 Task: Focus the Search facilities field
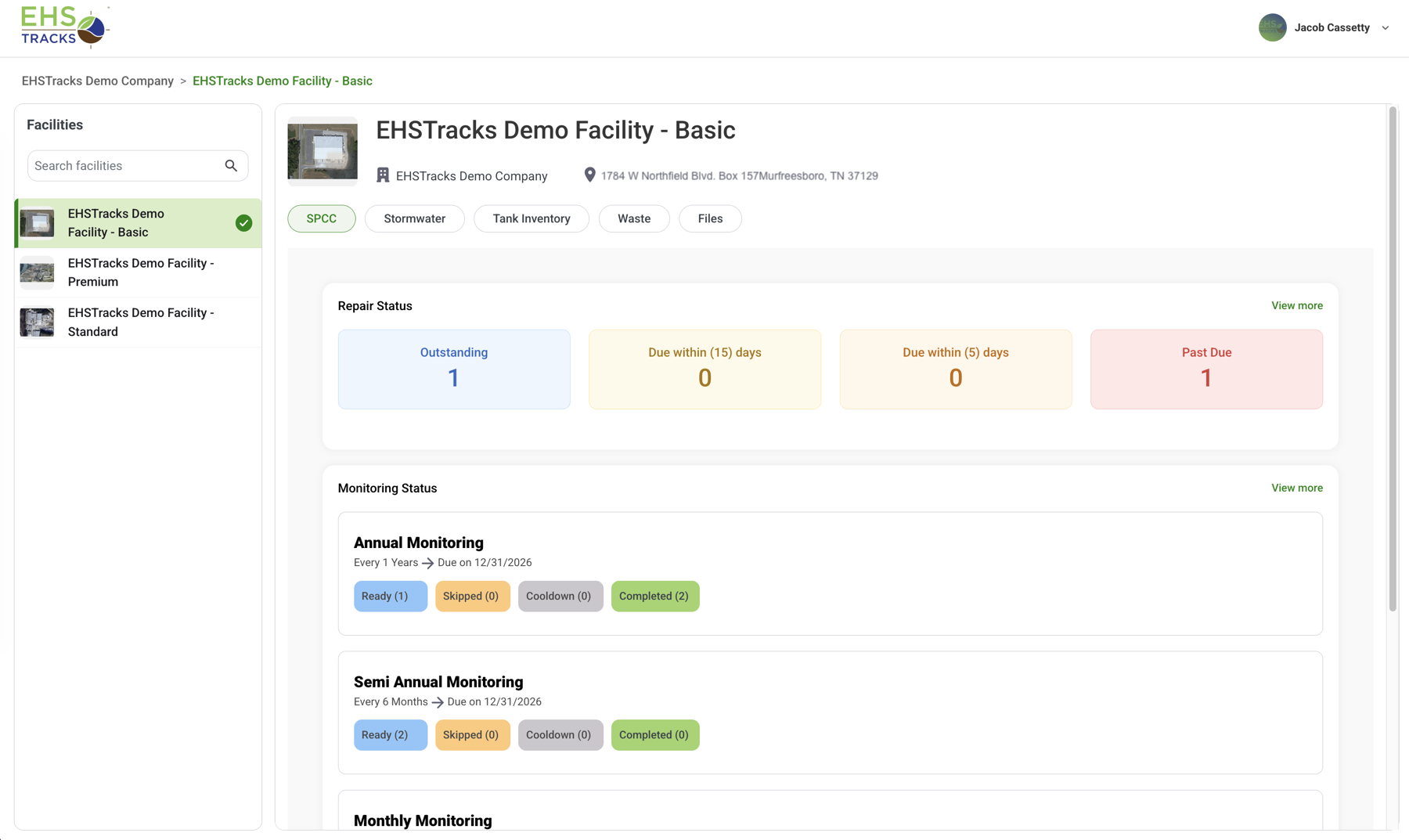tap(138, 166)
